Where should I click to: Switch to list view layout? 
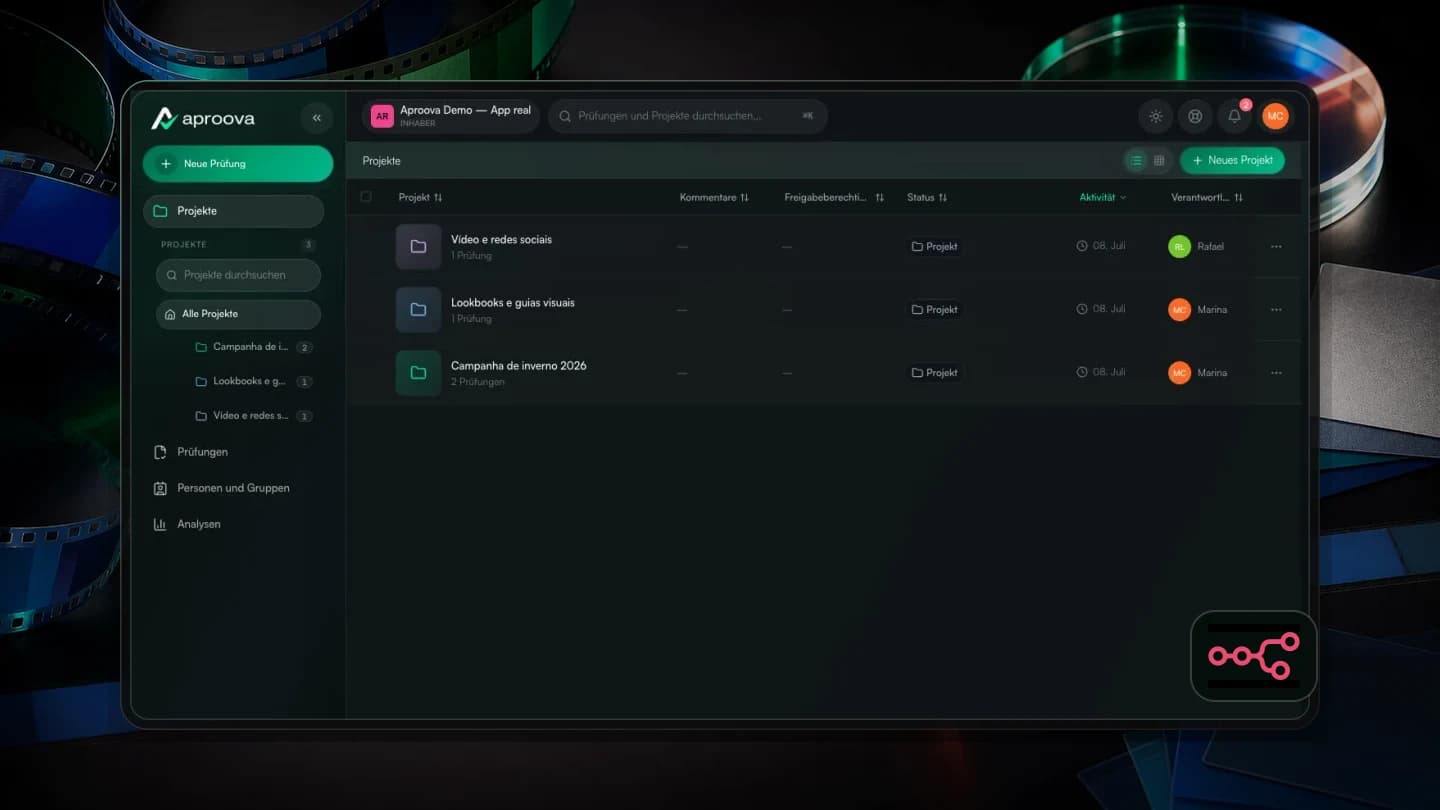point(1136,160)
